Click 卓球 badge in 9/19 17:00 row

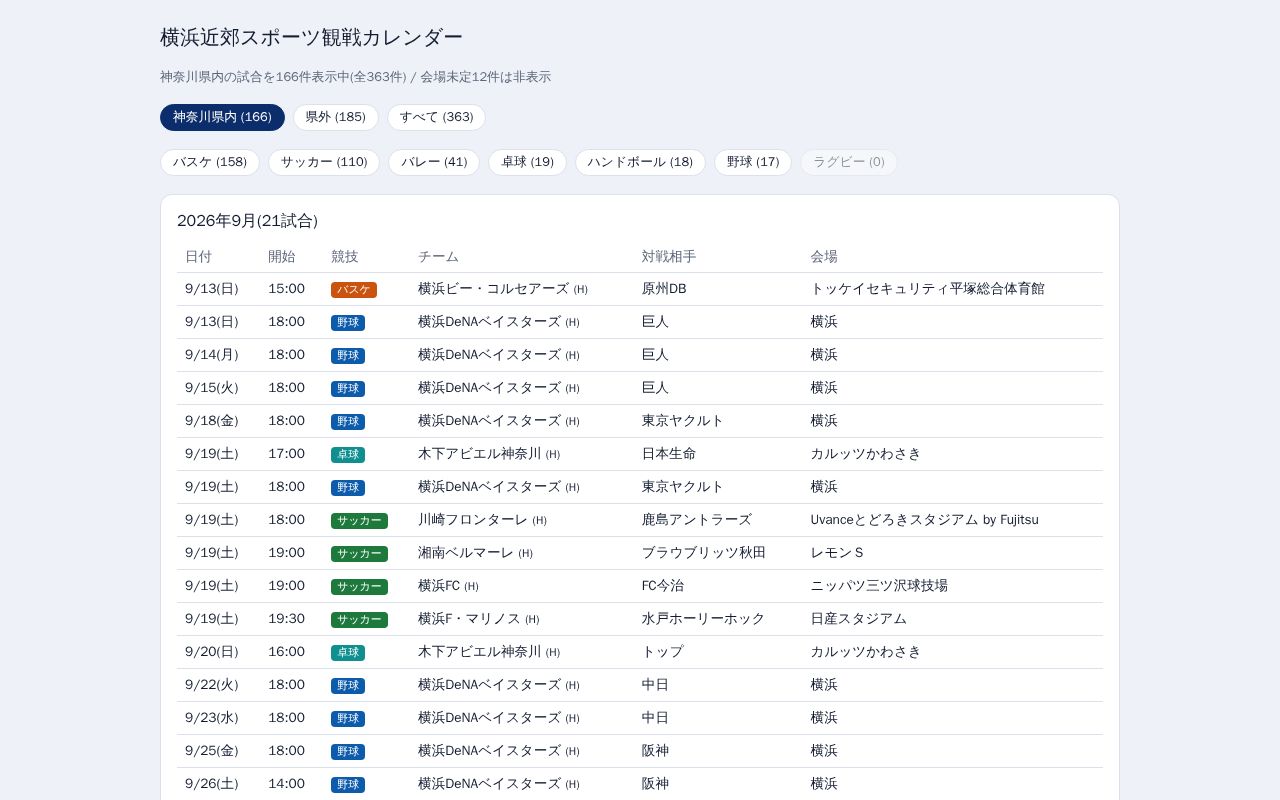(348, 455)
